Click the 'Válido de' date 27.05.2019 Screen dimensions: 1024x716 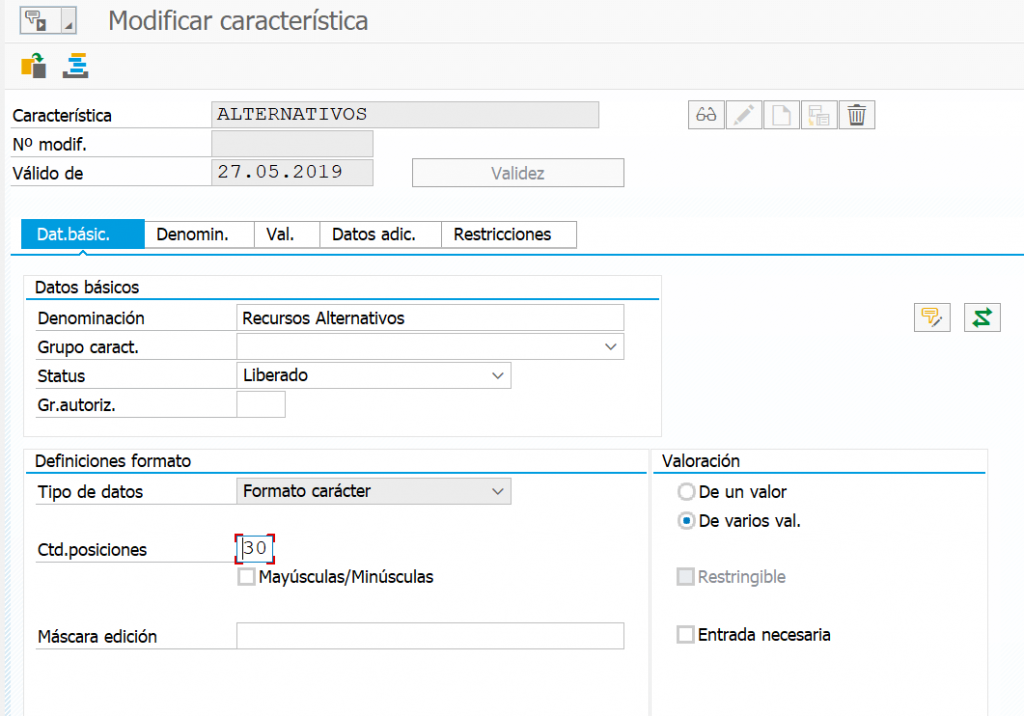click(x=293, y=172)
